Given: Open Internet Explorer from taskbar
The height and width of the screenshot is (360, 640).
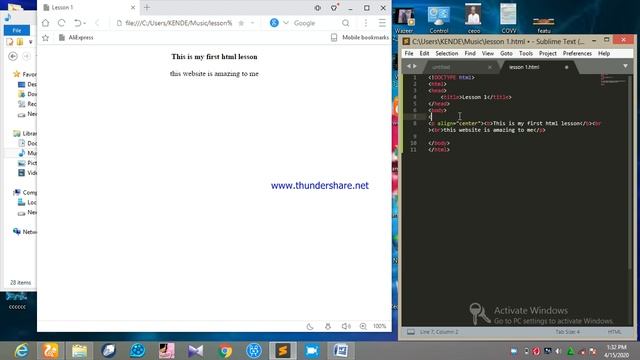Looking at the screenshot, I should tap(21, 351).
